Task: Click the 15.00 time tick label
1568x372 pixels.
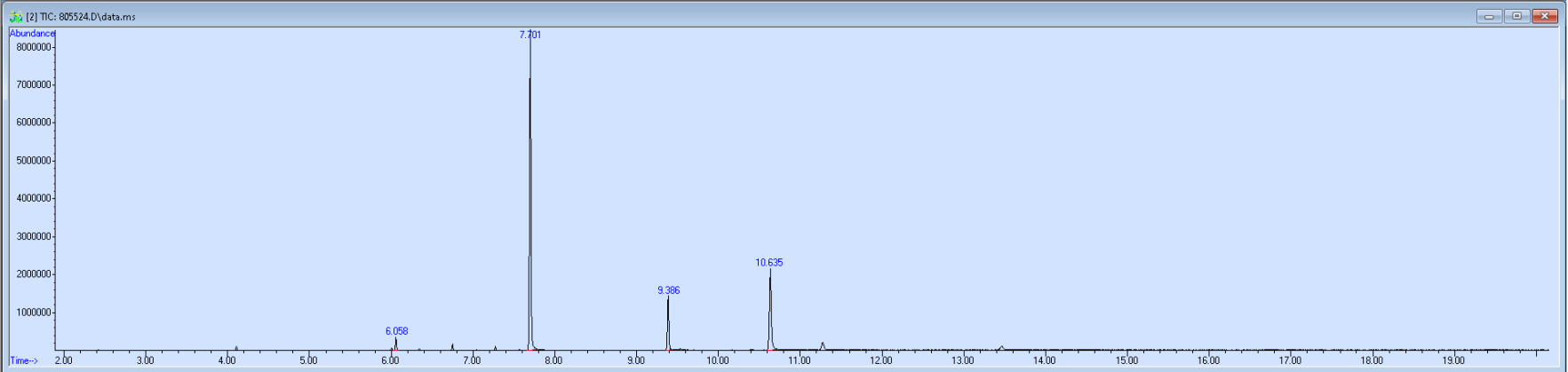Action: pyautogui.click(x=1126, y=360)
